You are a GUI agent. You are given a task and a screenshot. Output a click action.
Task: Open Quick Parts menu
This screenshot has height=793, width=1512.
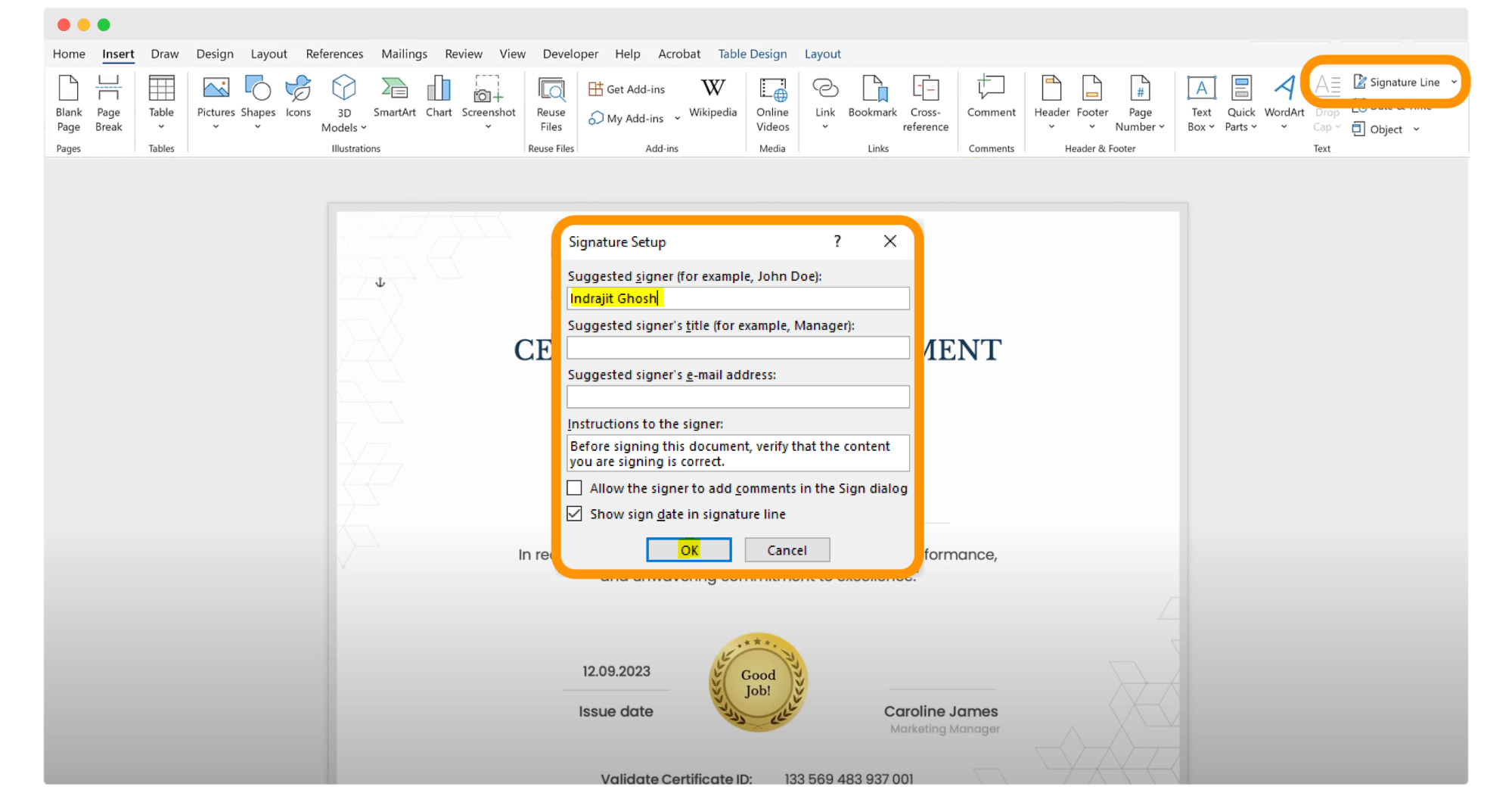[x=1241, y=104]
